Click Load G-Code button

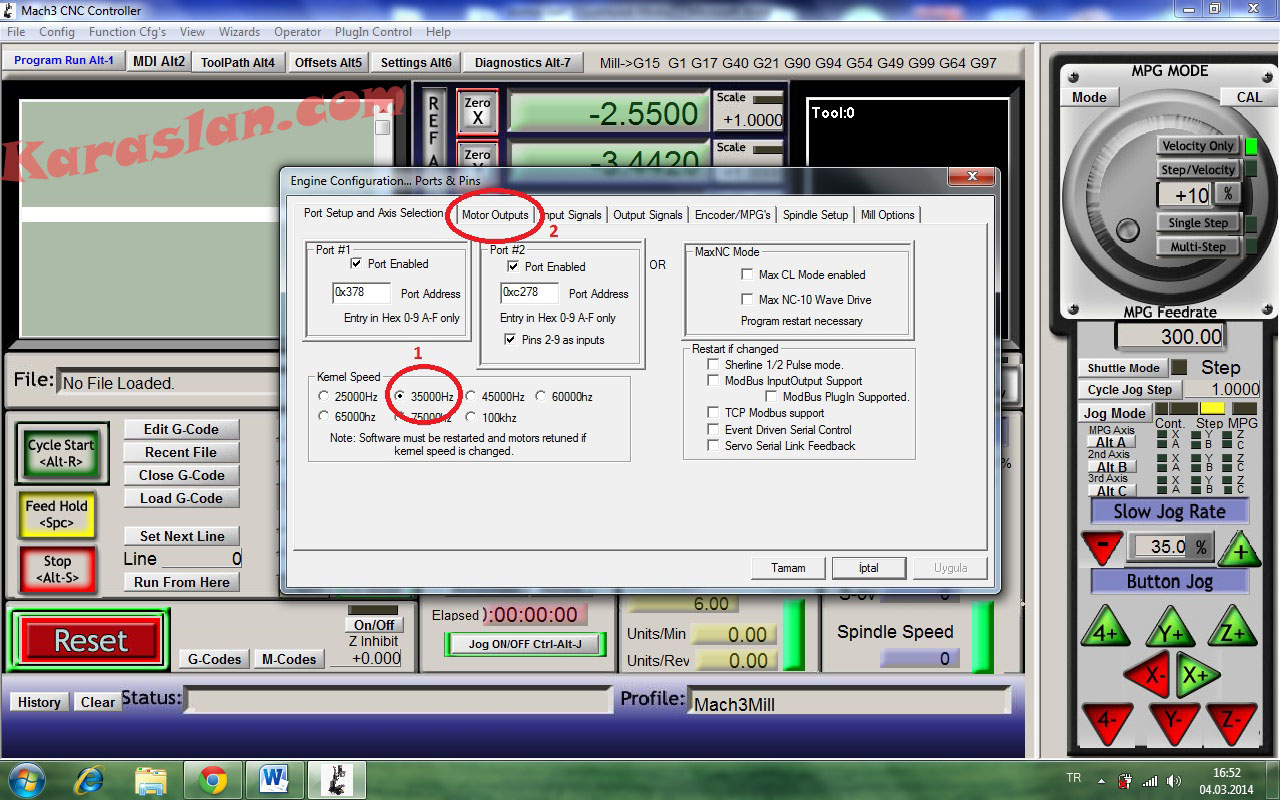[181, 498]
